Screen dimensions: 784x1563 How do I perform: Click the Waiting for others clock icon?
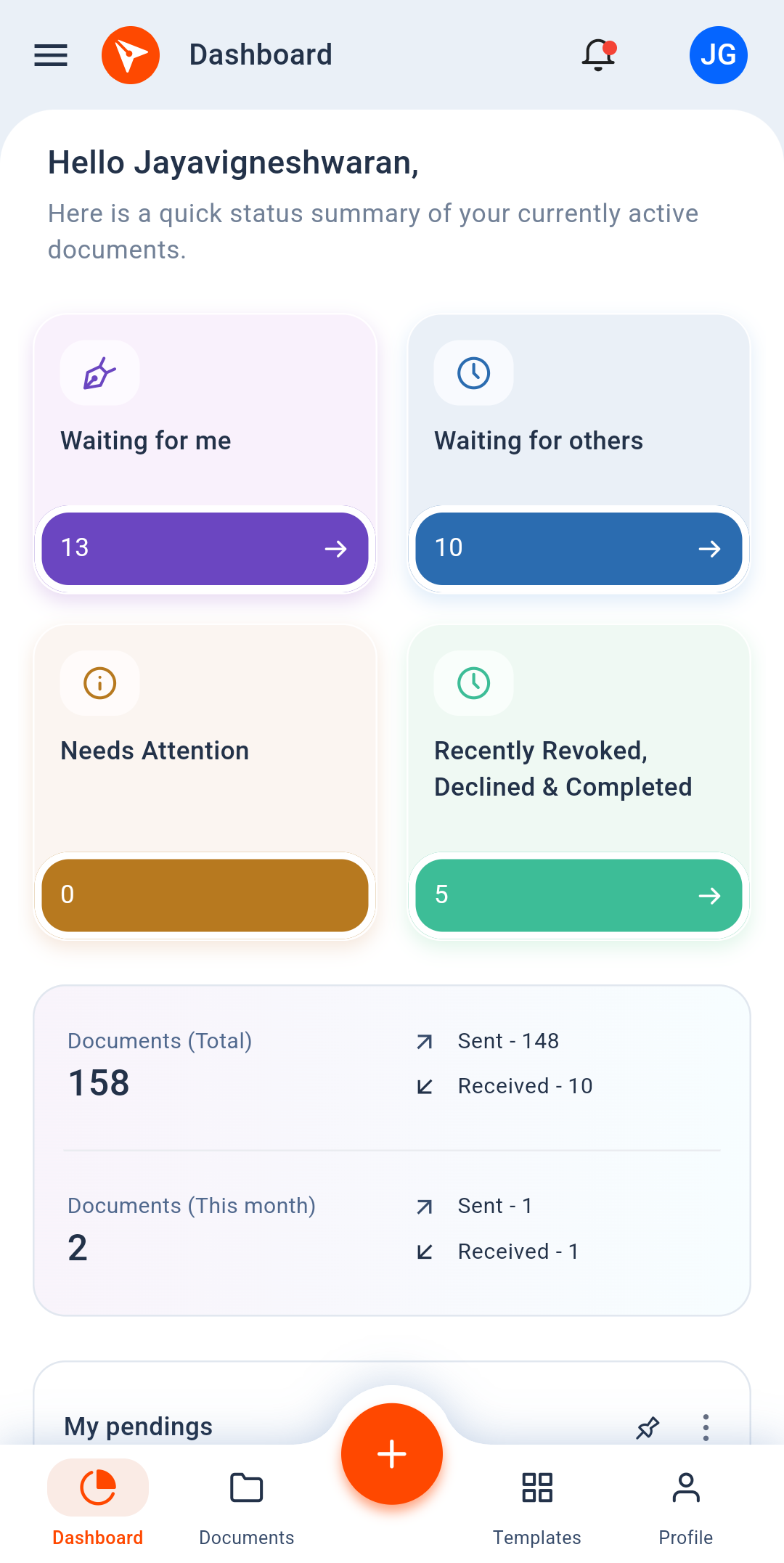(x=473, y=372)
